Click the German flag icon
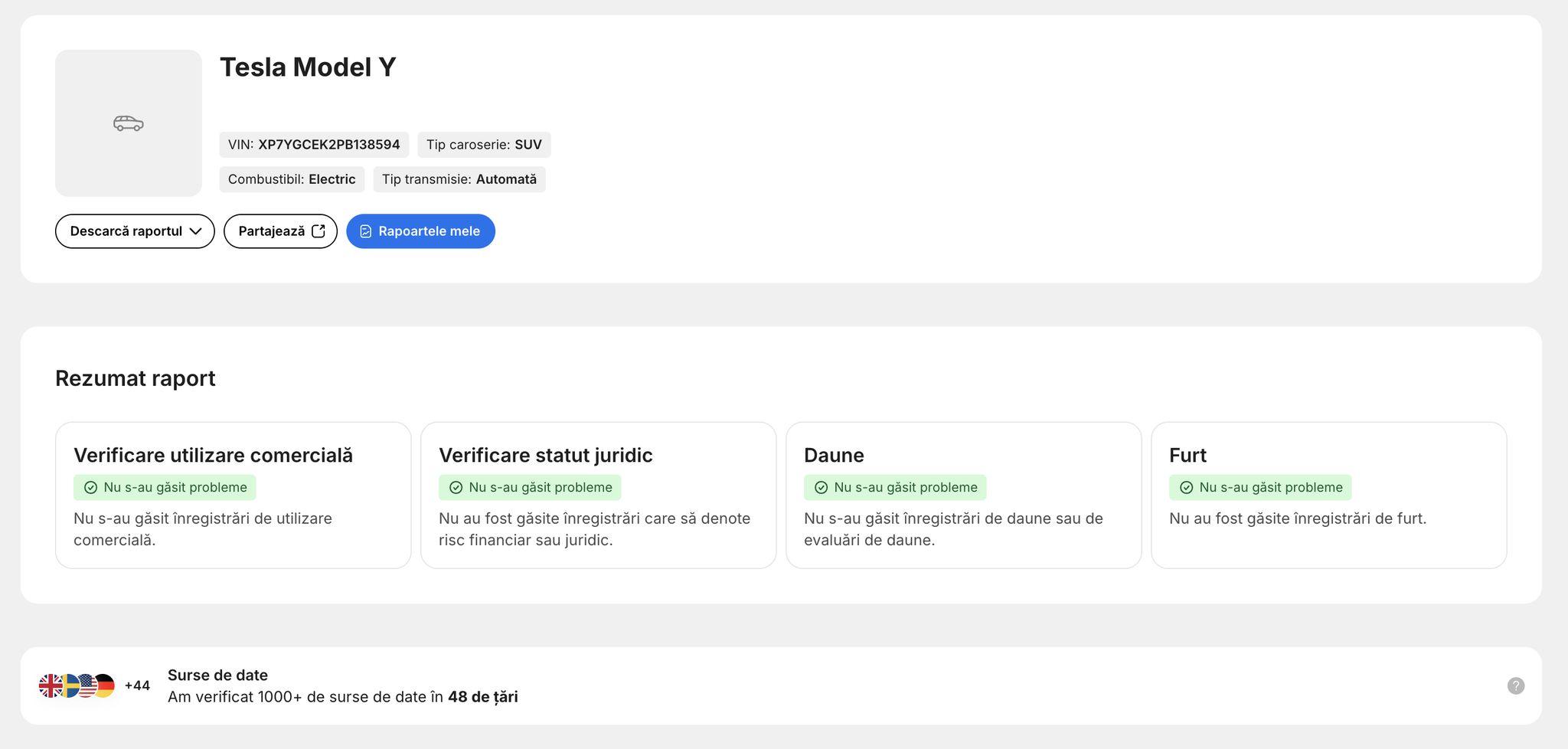The height and width of the screenshot is (749, 1568). pos(105,685)
